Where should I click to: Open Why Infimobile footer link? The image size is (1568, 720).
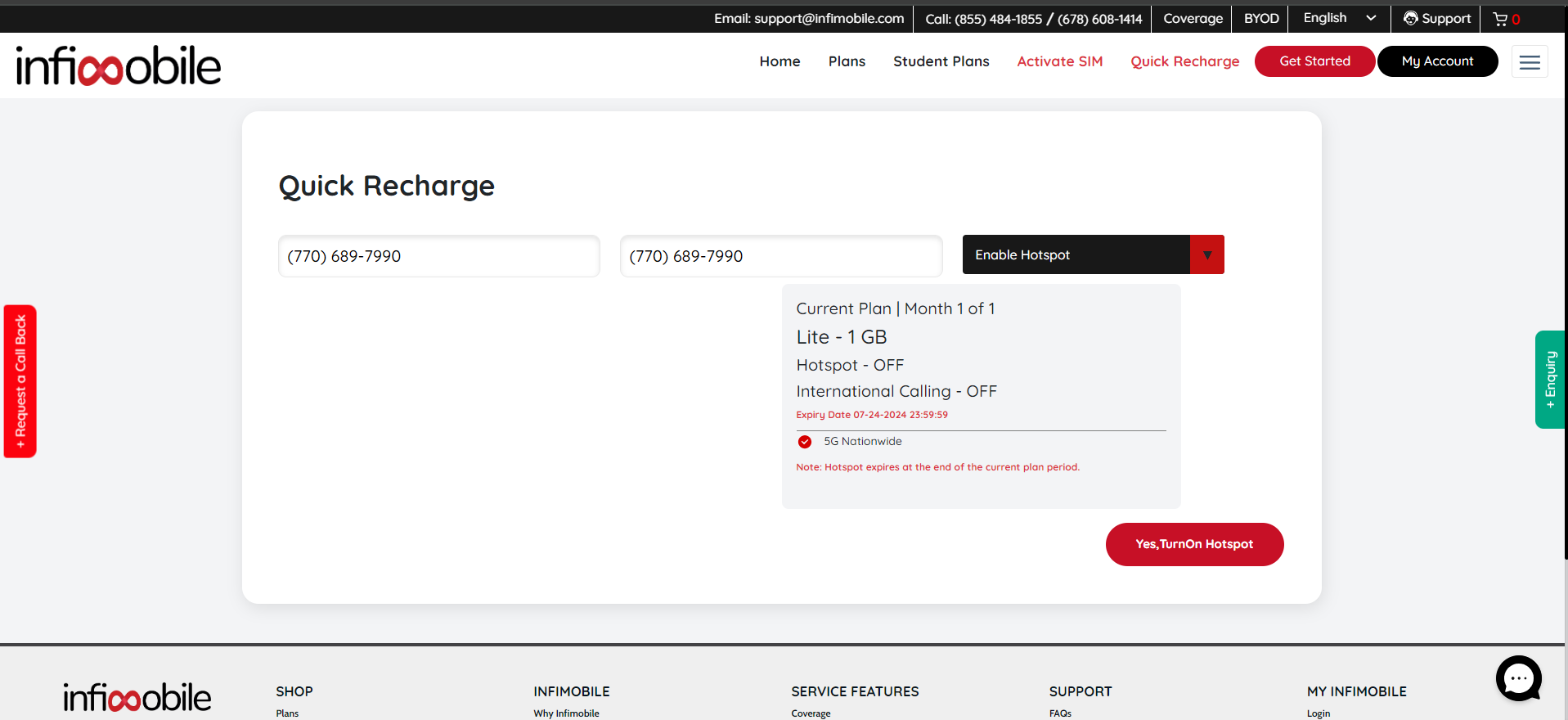point(566,713)
